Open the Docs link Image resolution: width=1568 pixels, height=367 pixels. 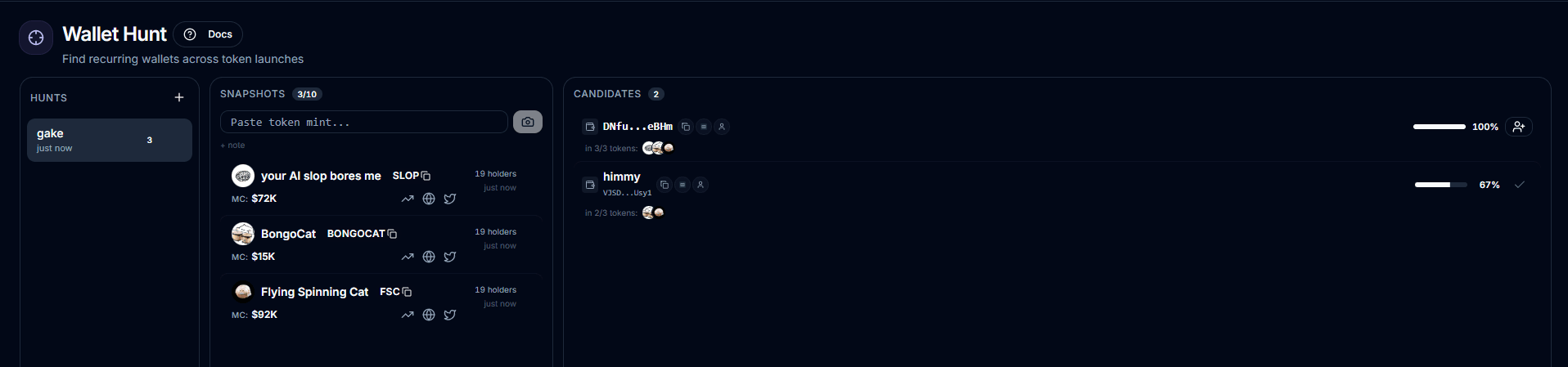point(208,34)
